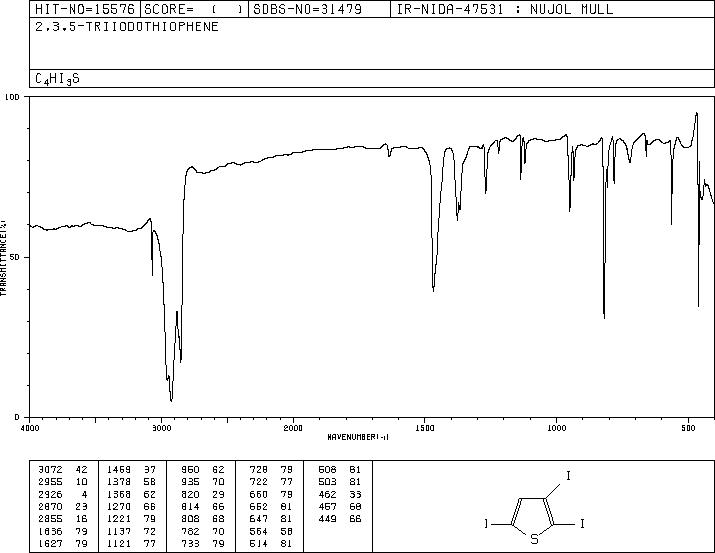Click the SDBS-NO=31479 header field
Screen dimensions: 715x553
click(319, 9)
